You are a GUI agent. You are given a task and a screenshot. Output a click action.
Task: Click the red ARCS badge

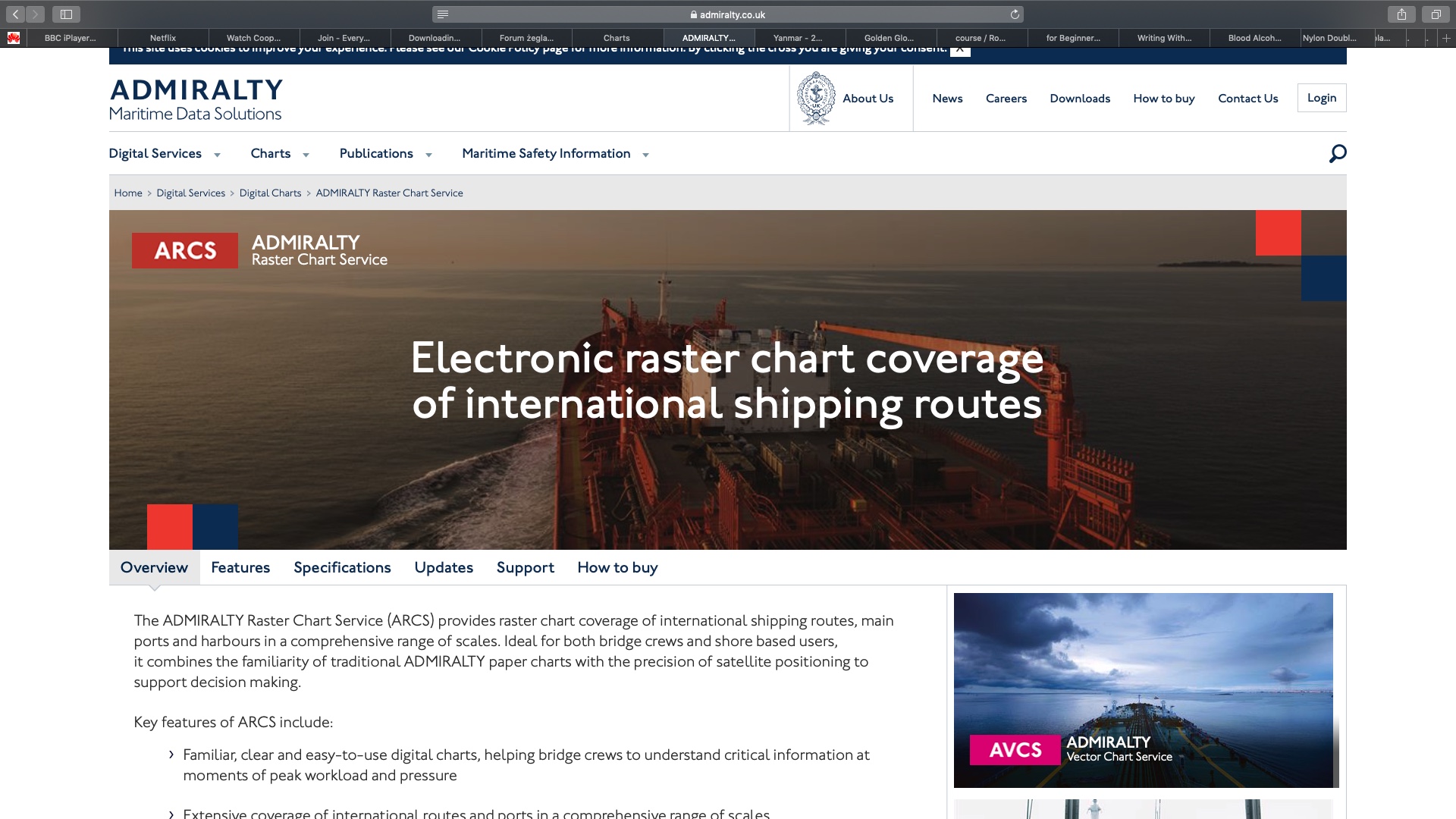(185, 250)
